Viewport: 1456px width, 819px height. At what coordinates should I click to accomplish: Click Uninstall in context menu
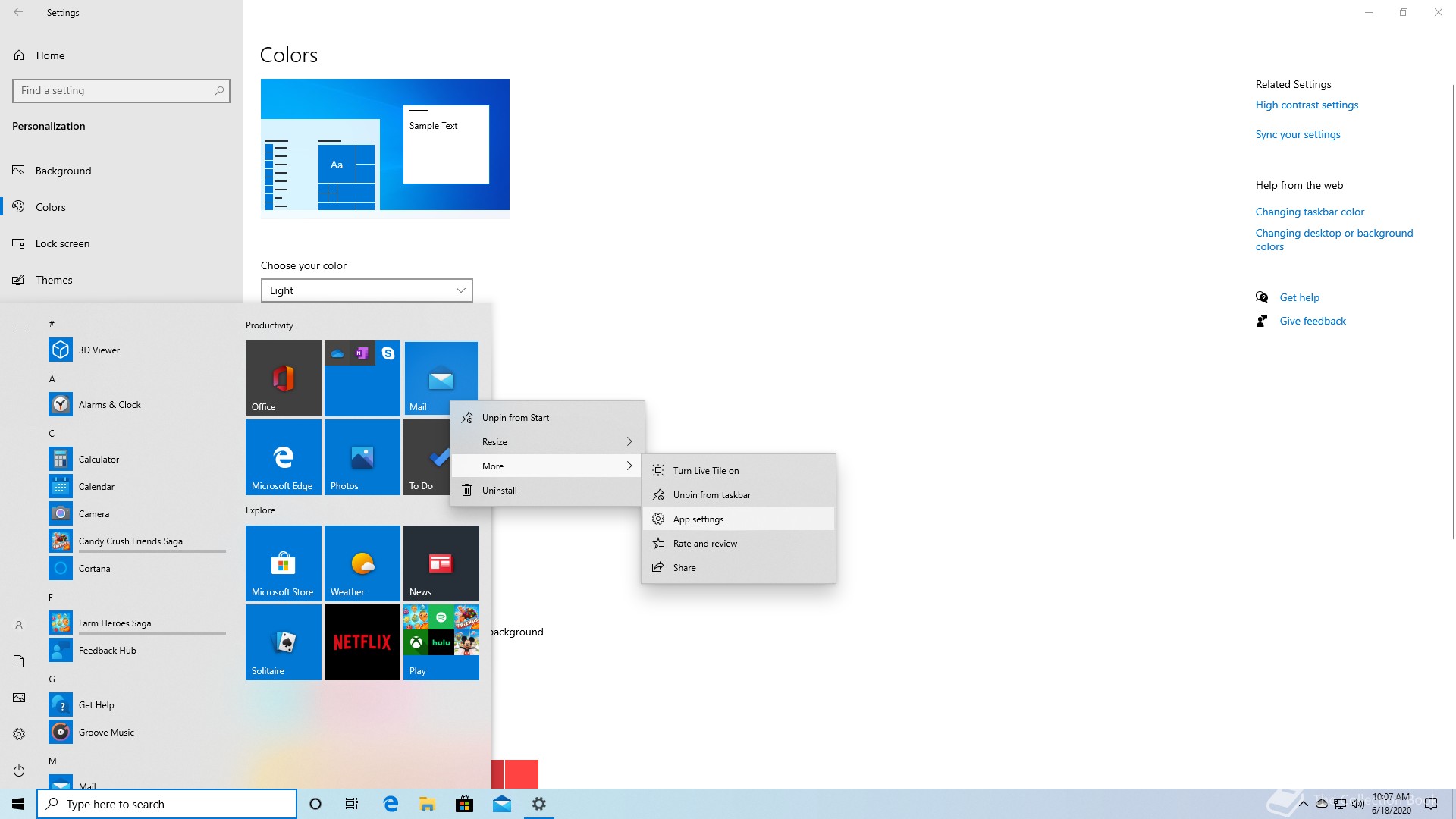click(499, 490)
